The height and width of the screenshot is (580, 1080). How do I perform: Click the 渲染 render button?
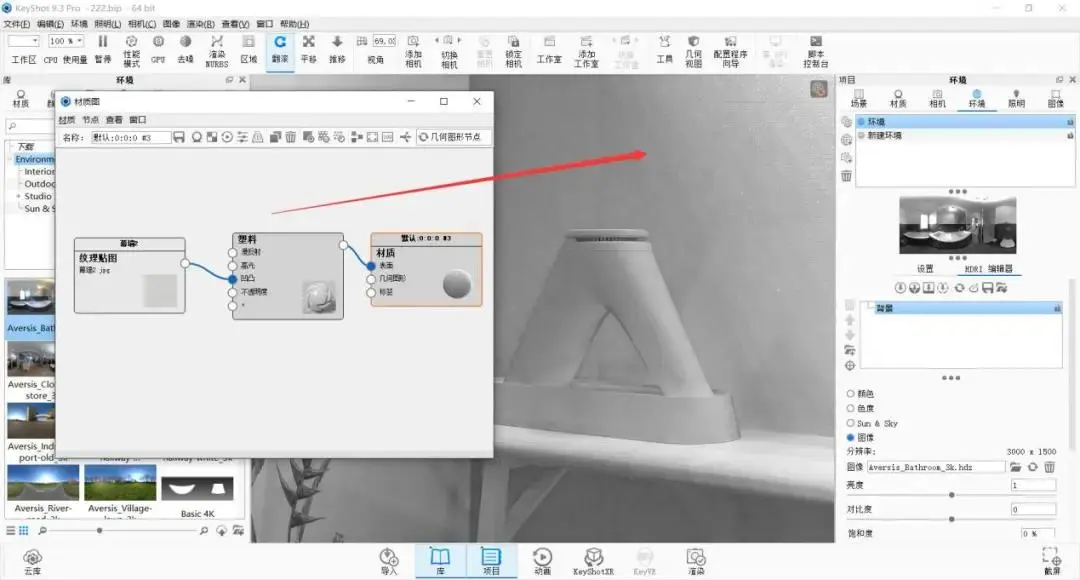(x=696, y=561)
